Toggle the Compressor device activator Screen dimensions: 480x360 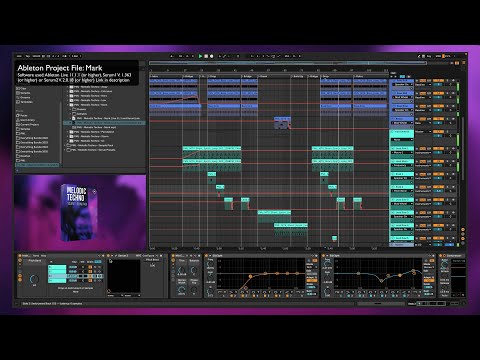(x=440, y=255)
